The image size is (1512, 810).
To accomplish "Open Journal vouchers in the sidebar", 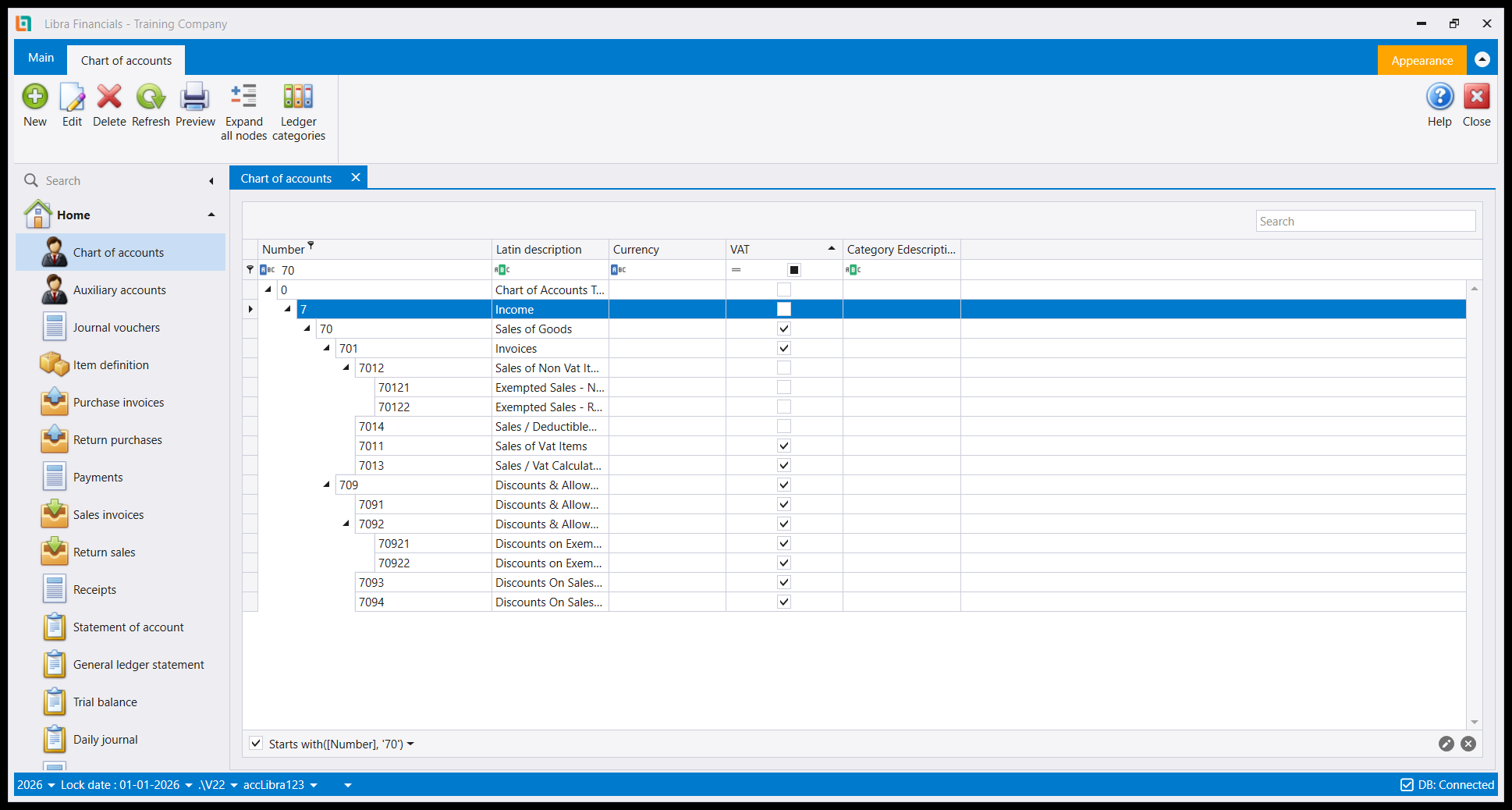I will point(120,328).
